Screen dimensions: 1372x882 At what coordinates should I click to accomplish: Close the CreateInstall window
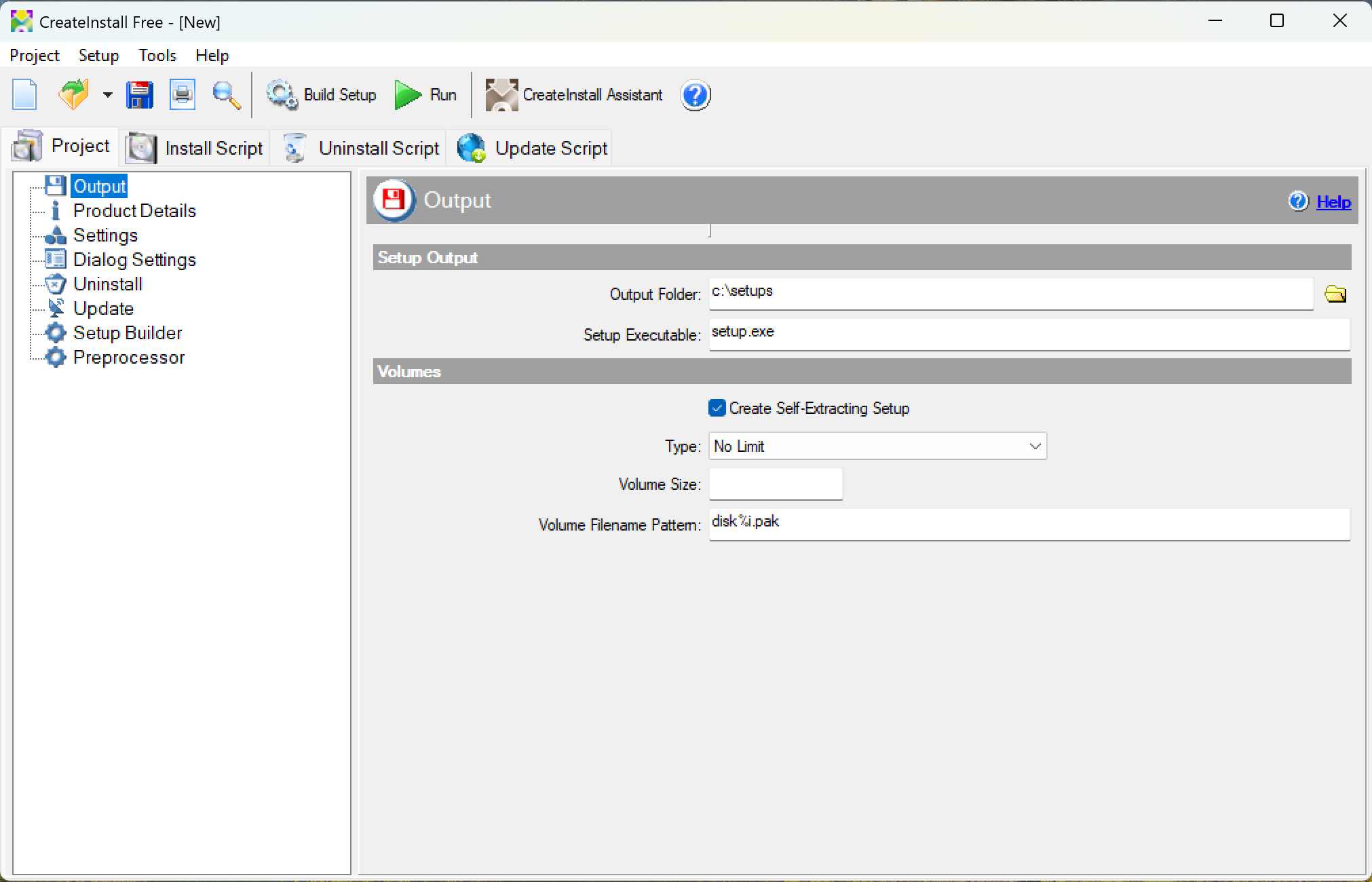click(x=1339, y=21)
